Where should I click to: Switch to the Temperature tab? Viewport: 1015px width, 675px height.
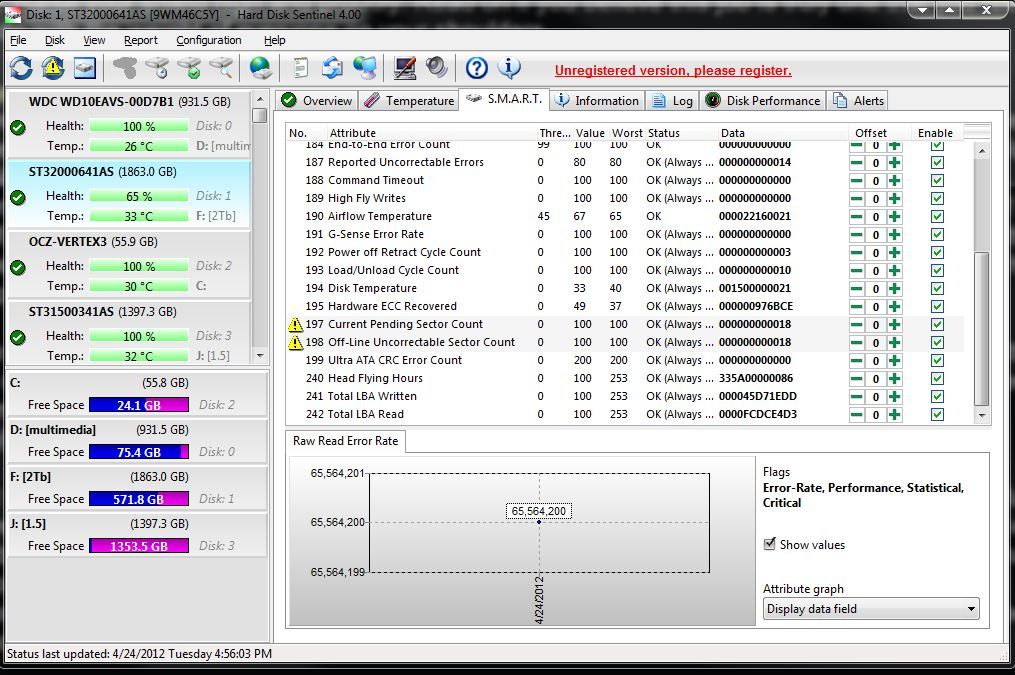pyautogui.click(x=409, y=100)
